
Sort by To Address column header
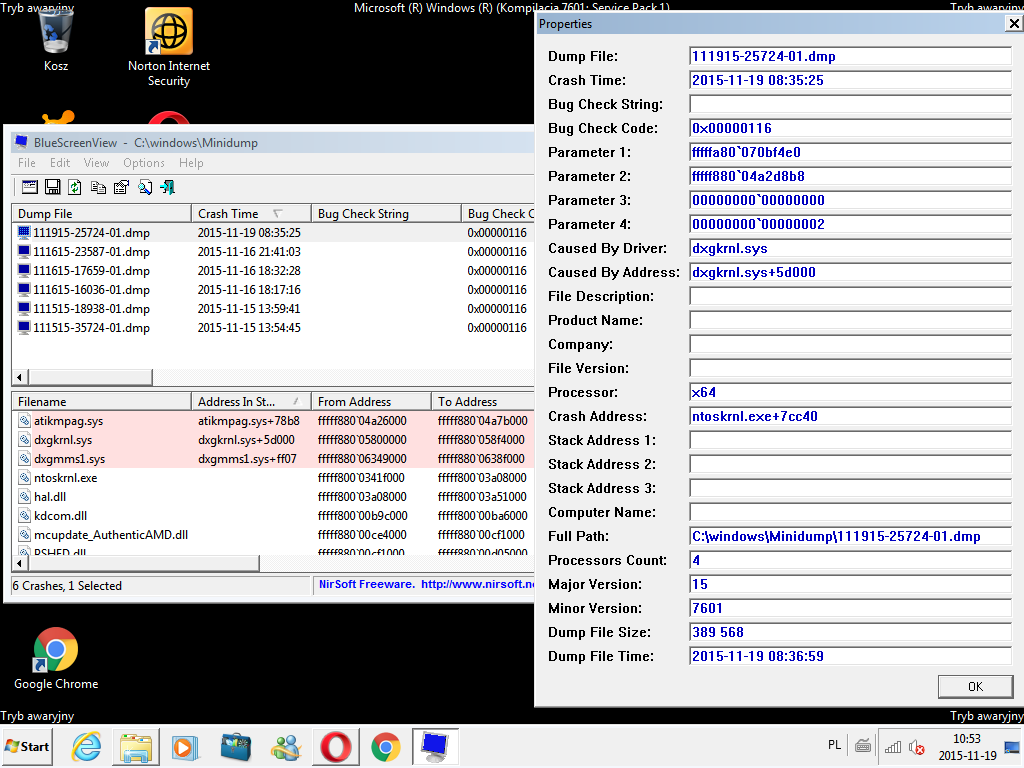[483, 402]
